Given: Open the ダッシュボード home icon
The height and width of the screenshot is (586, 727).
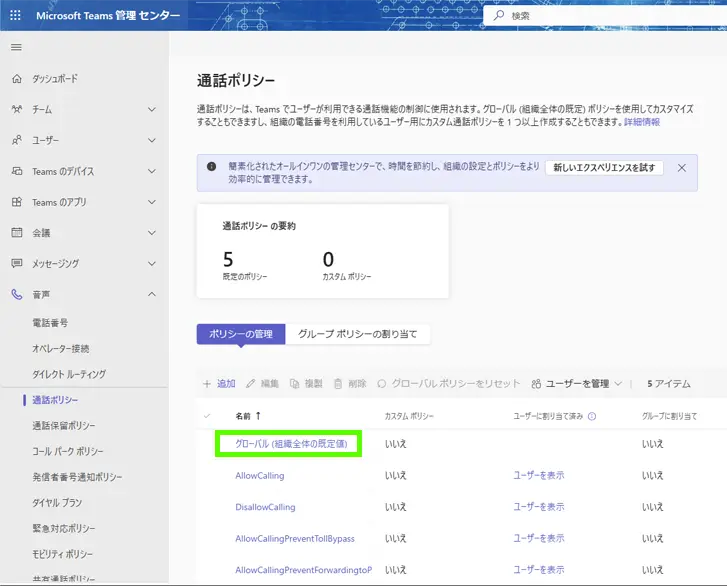Looking at the screenshot, I should [17, 78].
